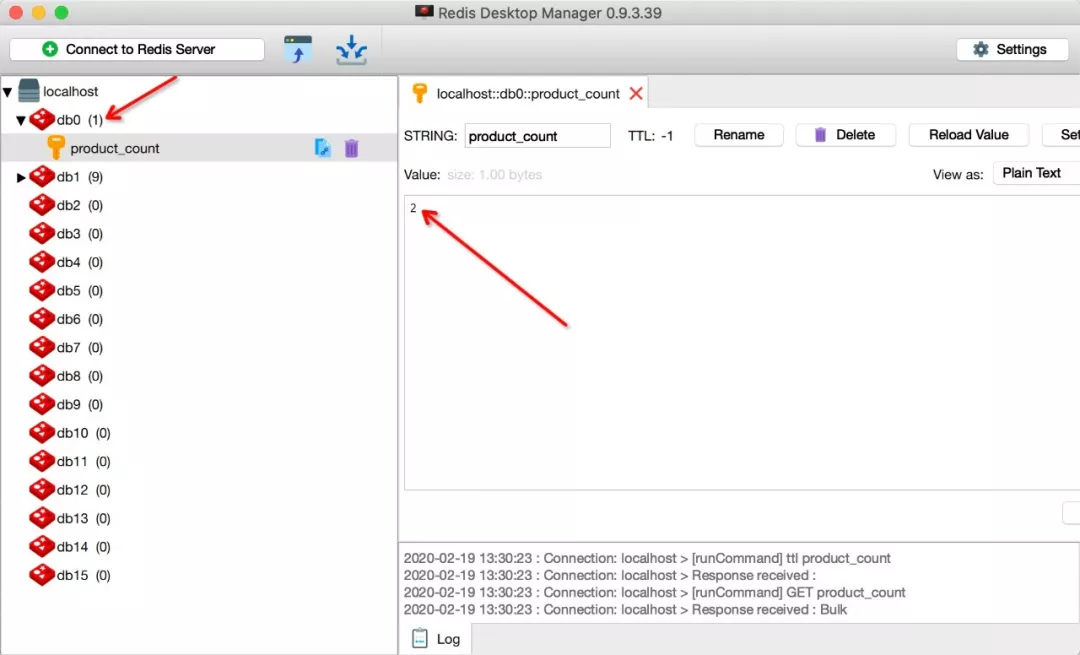1080x655 pixels.
Task: Select the db12 (0) tree label
Action: tap(83, 490)
